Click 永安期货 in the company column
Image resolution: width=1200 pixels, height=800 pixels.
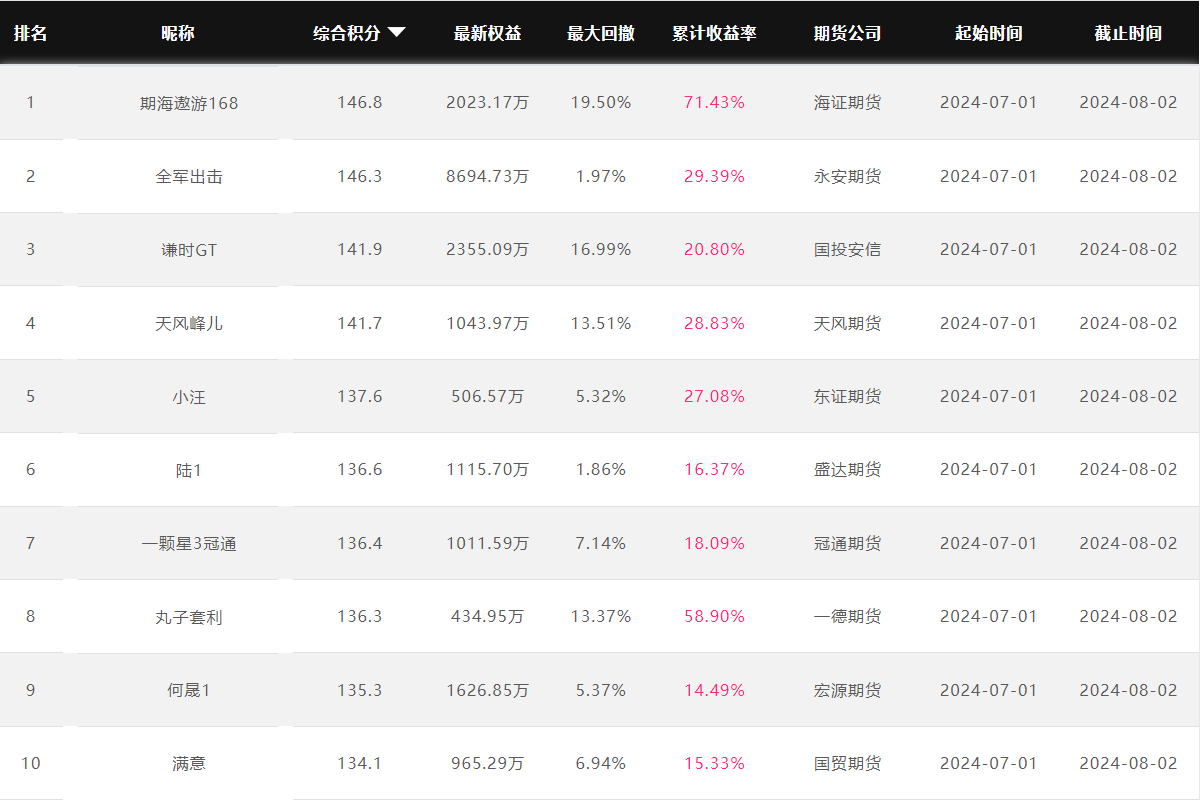847,176
